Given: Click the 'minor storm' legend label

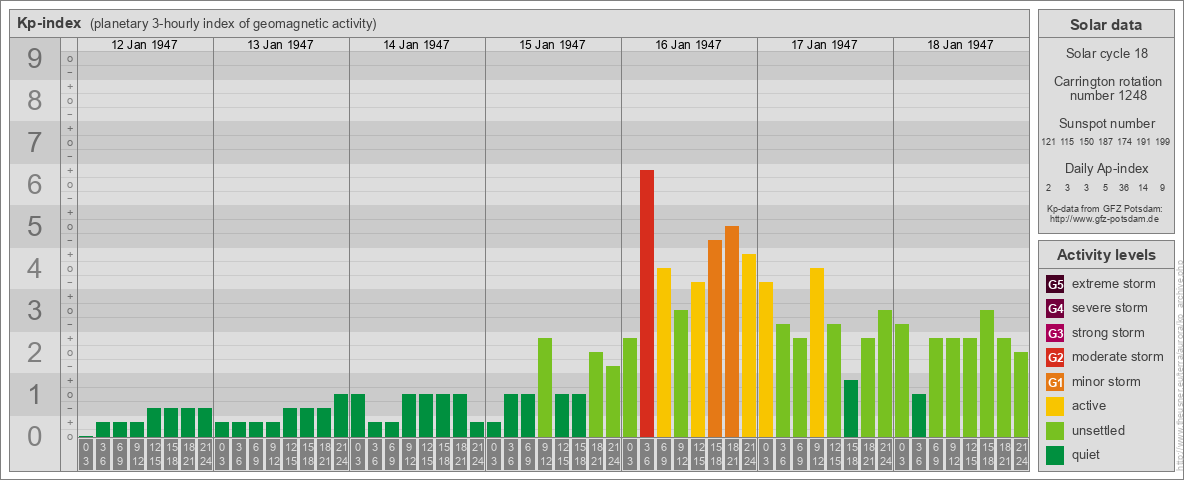Looking at the screenshot, I should 1106,382.
